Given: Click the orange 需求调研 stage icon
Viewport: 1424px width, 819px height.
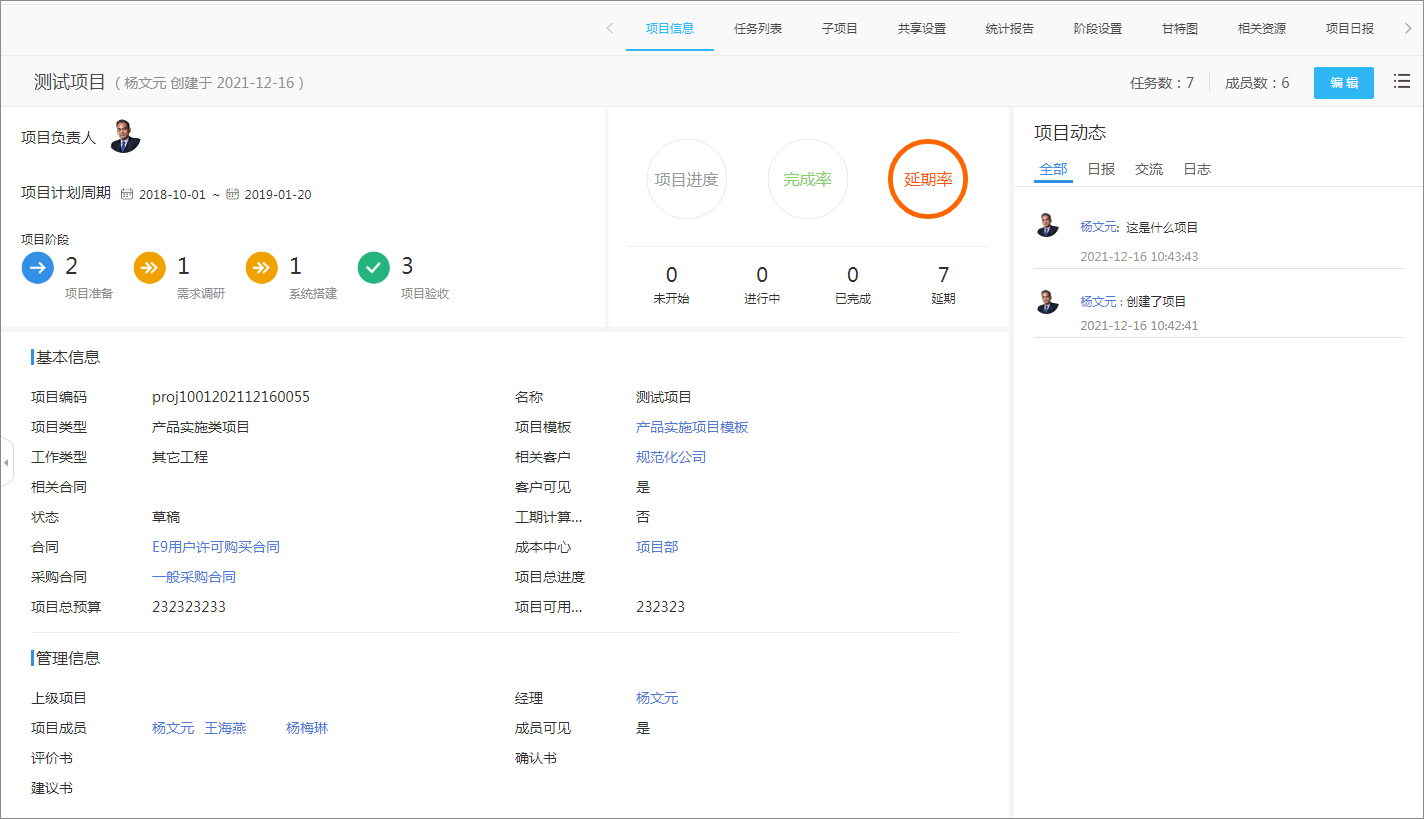Looking at the screenshot, I should (x=149, y=268).
